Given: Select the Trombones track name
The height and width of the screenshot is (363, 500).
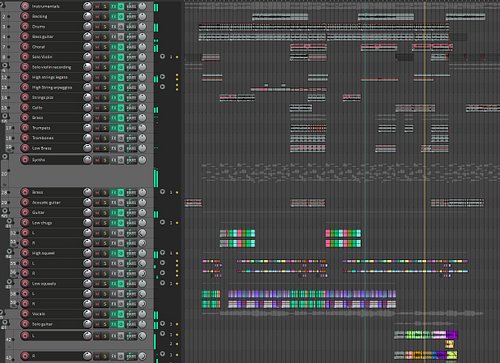Looking at the screenshot, I should 43,138.
